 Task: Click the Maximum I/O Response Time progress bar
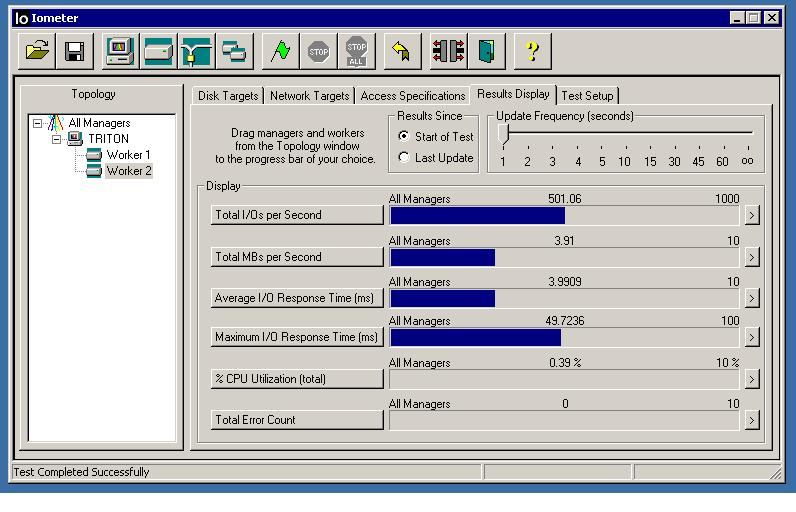tap(564, 337)
